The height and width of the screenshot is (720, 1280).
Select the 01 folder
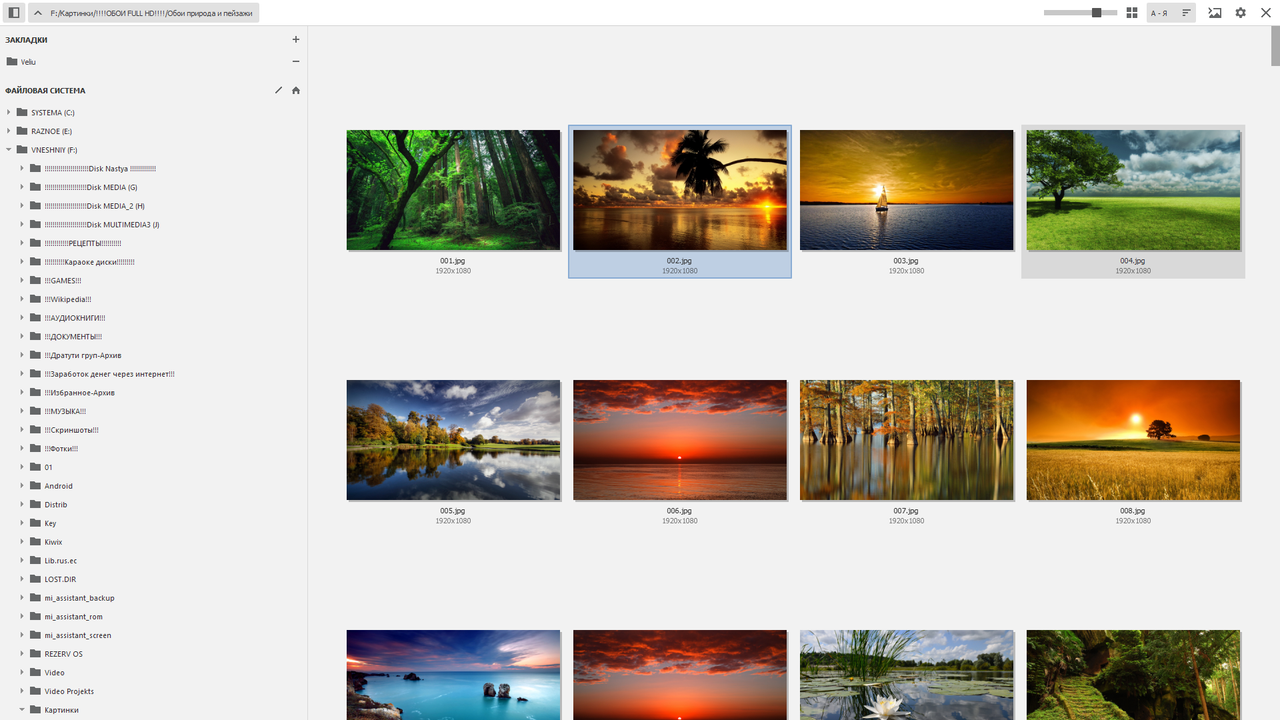pyautogui.click(x=49, y=467)
